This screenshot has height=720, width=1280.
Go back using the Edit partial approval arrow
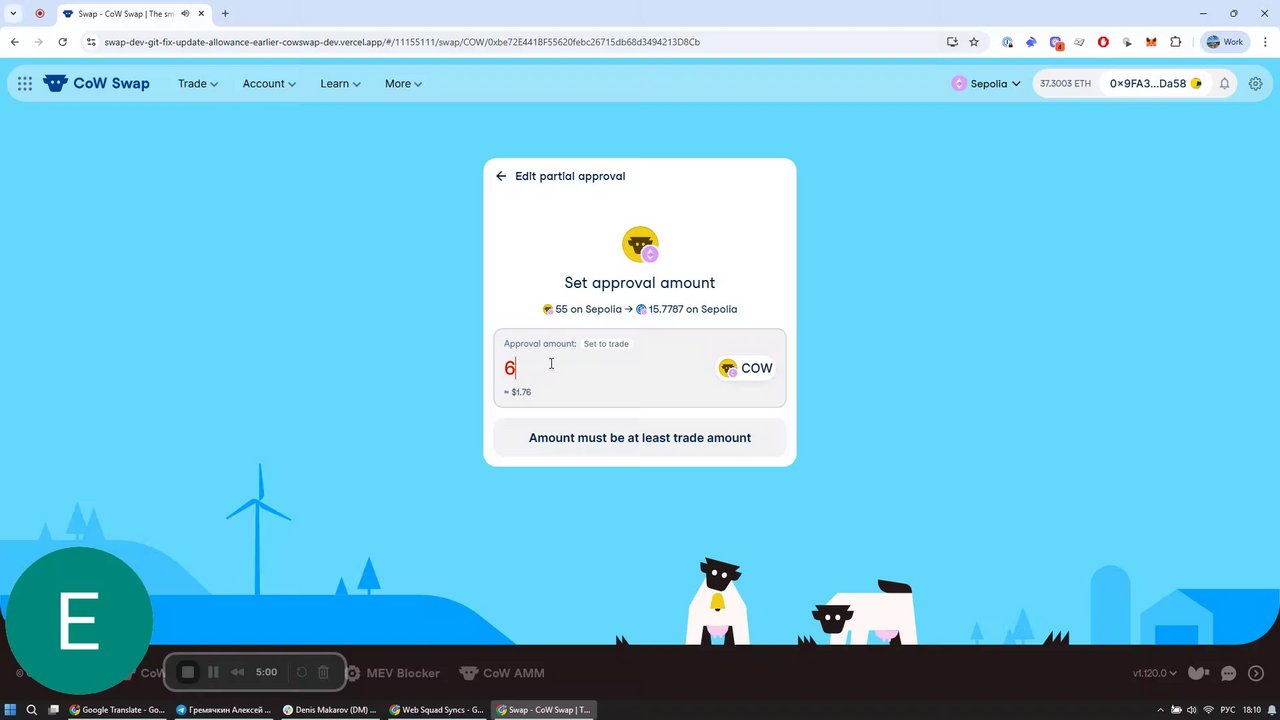click(x=501, y=176)
